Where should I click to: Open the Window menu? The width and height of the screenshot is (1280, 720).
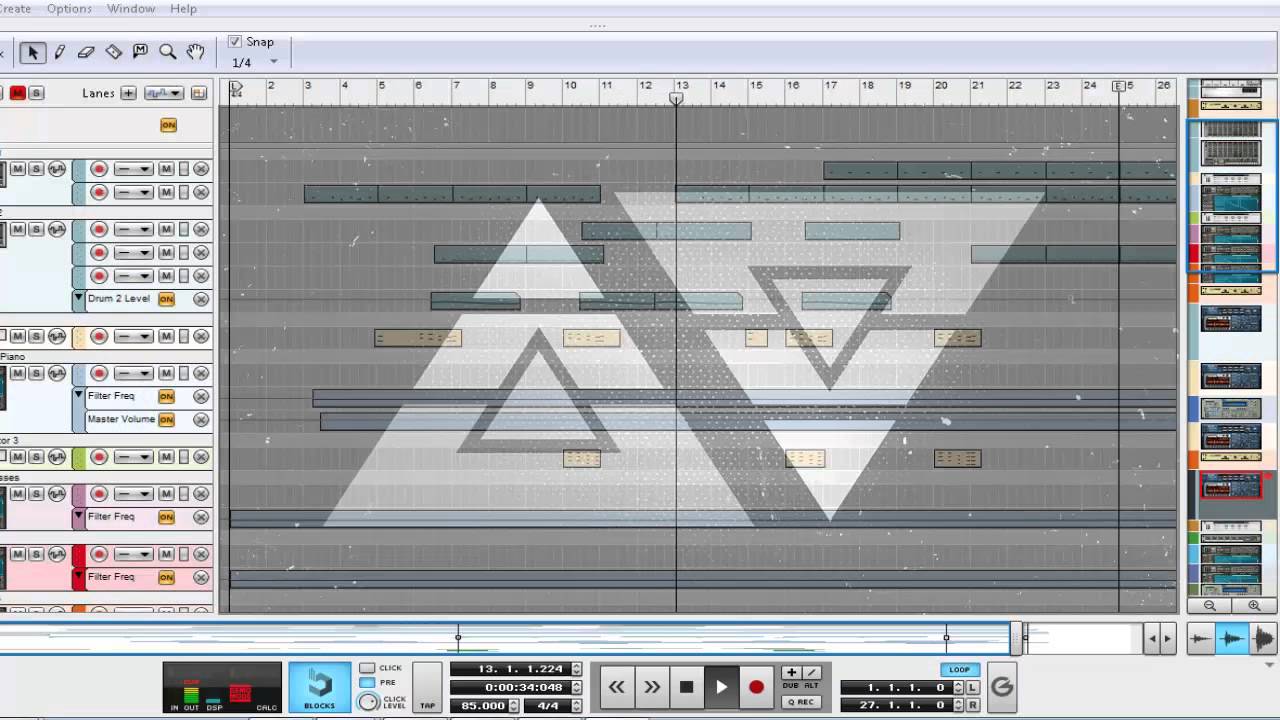pos(131,9)
